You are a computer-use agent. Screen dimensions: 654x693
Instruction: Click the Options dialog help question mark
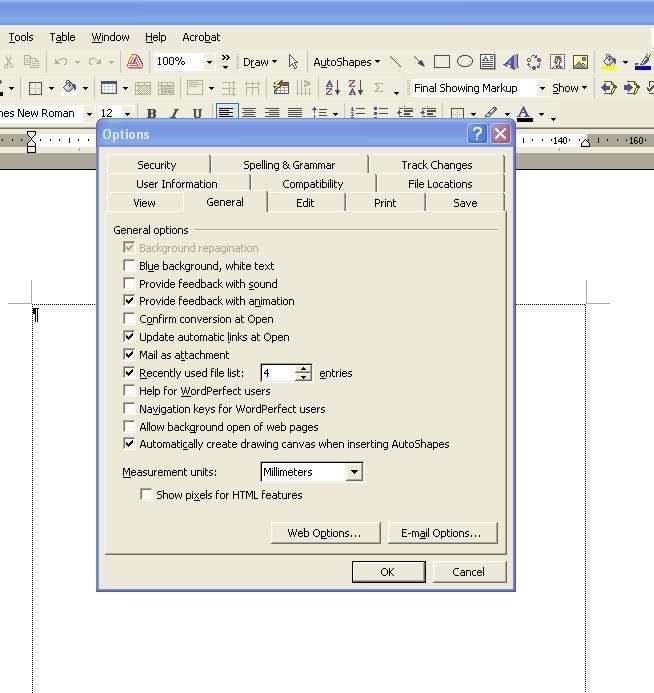477,134
